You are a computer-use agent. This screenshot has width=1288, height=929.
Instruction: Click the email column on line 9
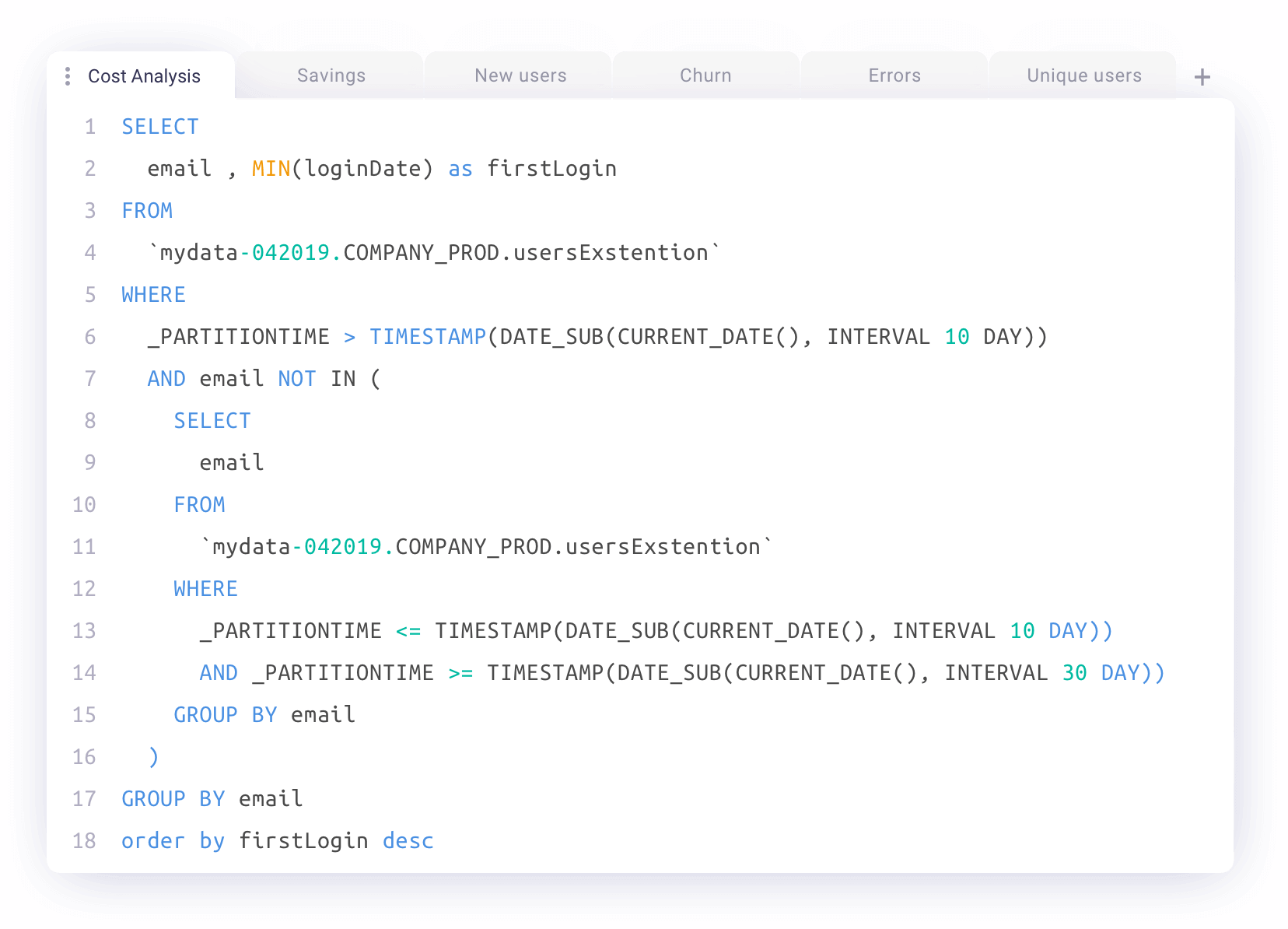pyautogui.click(x=232, y=463)
